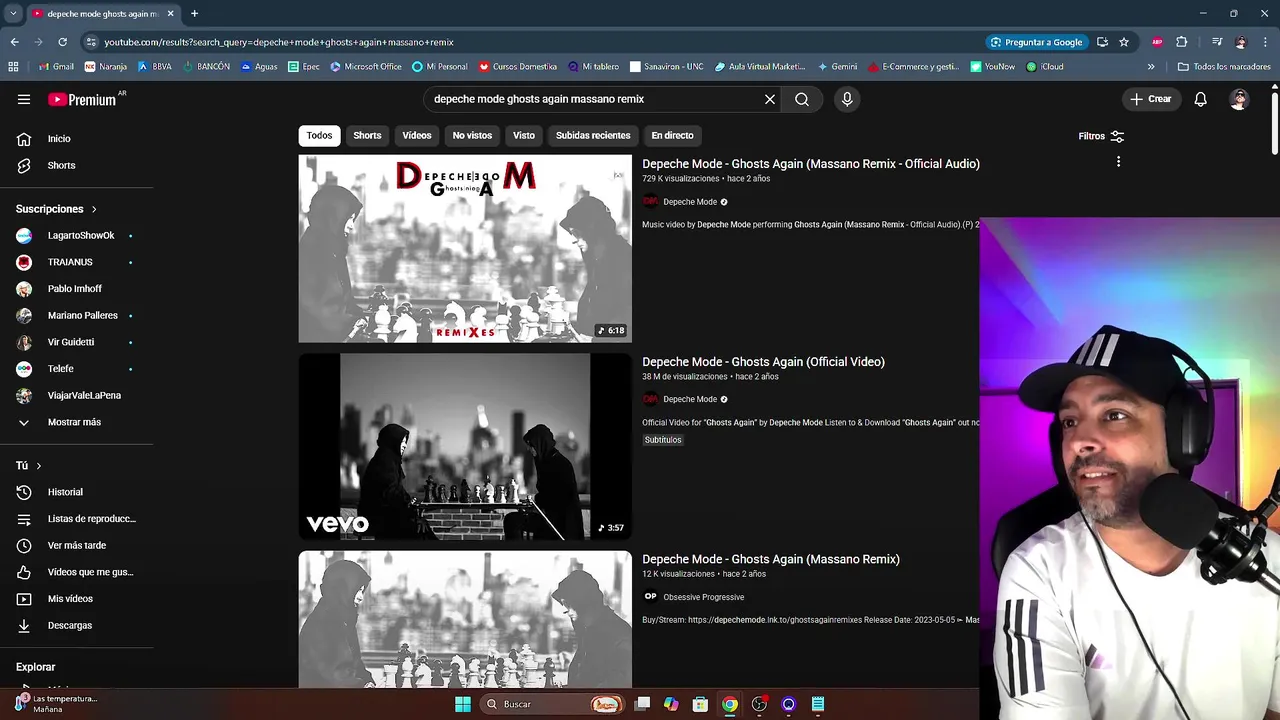The height and width of the screenshot is (720, 1280).
Task: Open the YouTube hamburger guide menu
Action: [24, 99]
